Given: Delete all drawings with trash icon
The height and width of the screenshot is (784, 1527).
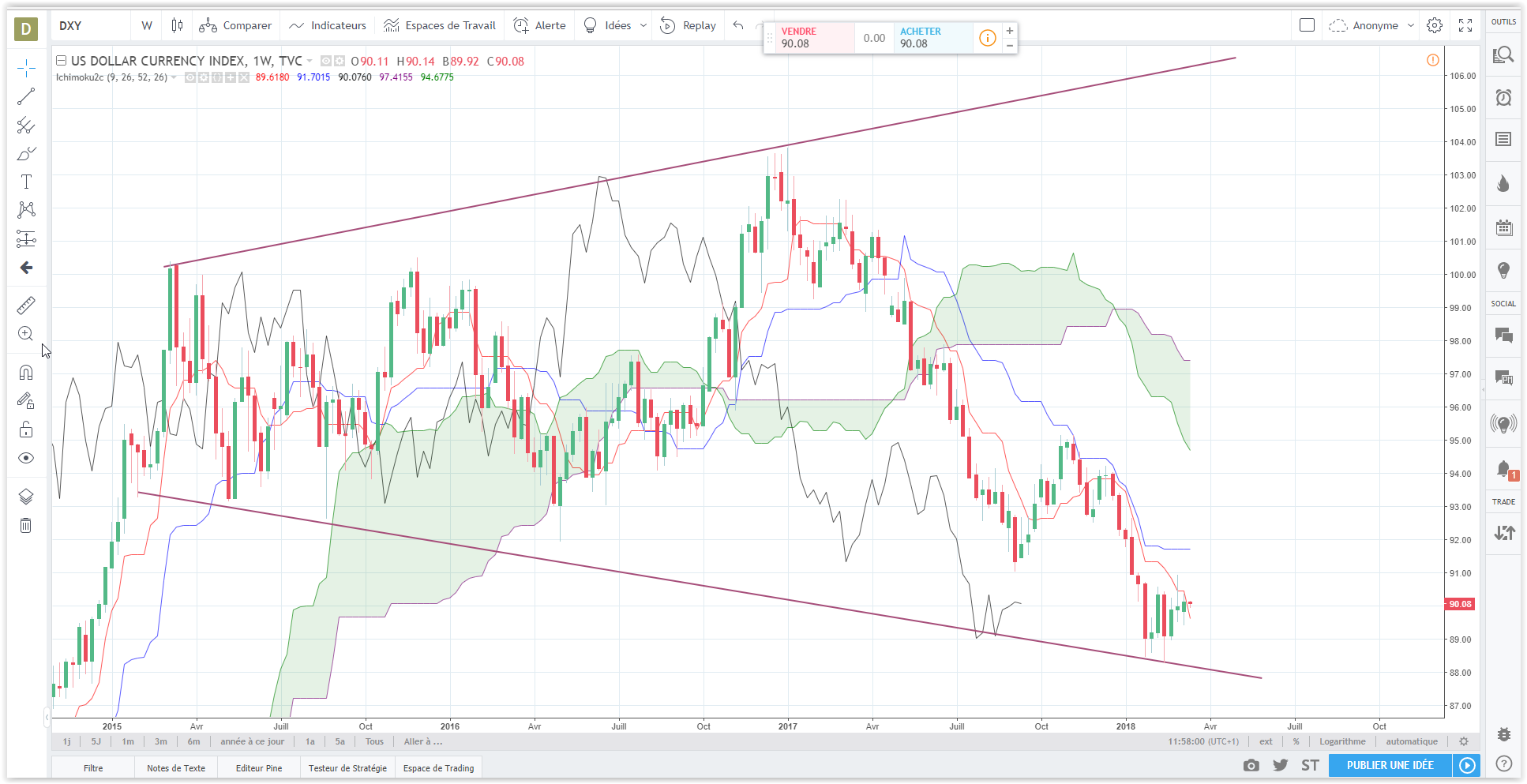Looking at the screenshot, I should [26, 526].
